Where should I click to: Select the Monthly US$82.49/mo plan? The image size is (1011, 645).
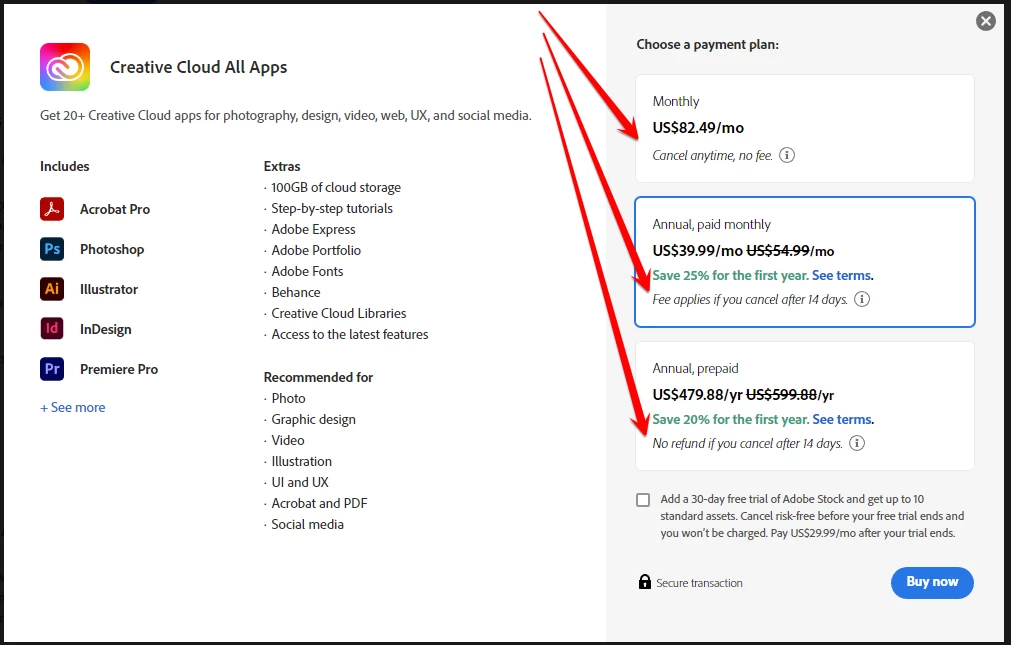(805, 128)
